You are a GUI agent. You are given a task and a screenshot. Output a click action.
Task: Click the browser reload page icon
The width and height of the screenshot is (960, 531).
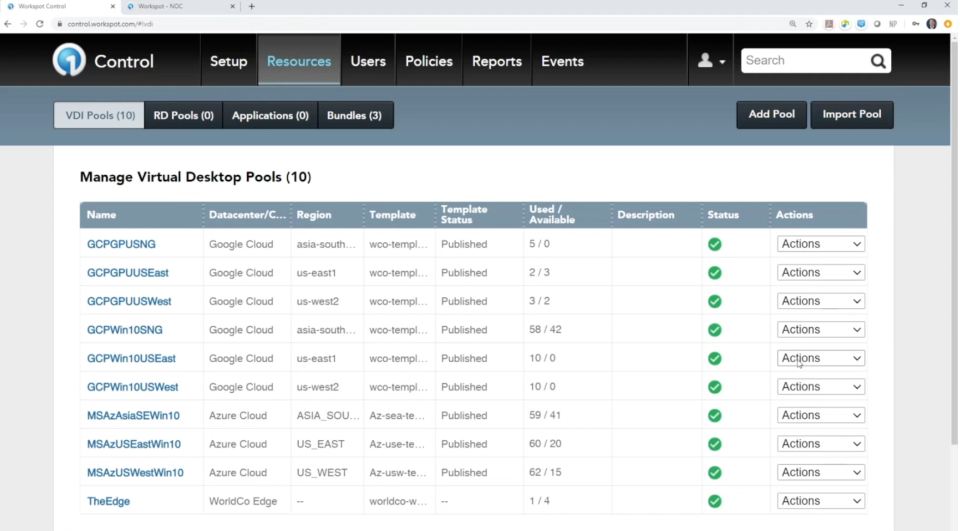[x=40, y=23]
